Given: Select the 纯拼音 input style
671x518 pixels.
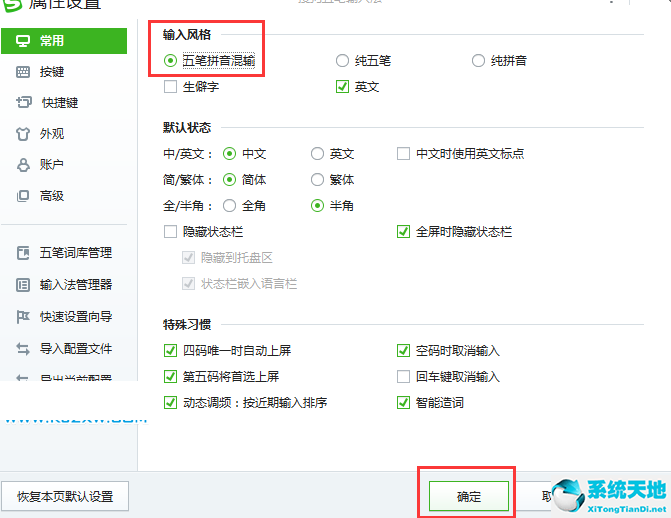Looking at the screenshot, I should pos(478,61).
